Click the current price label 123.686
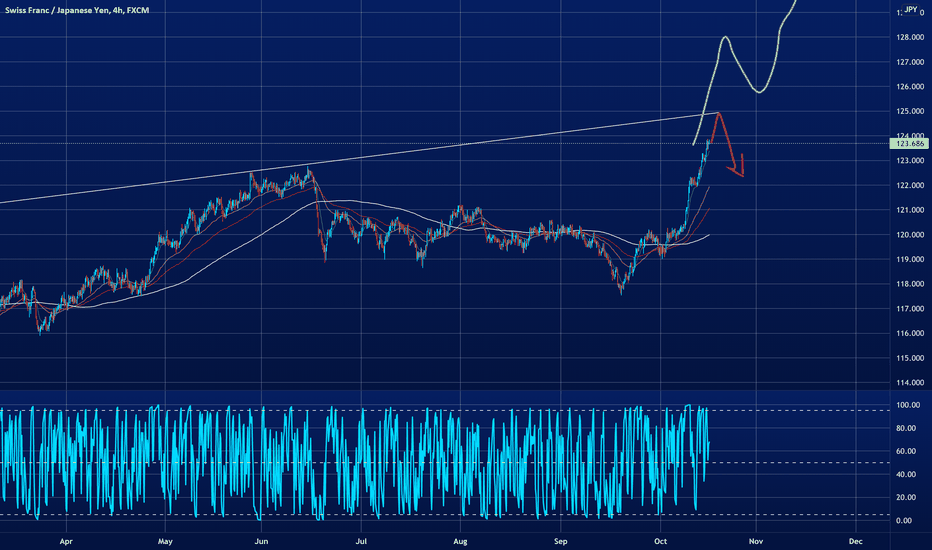The height and width of the screenshot is (550, 932). coord(909,143)
